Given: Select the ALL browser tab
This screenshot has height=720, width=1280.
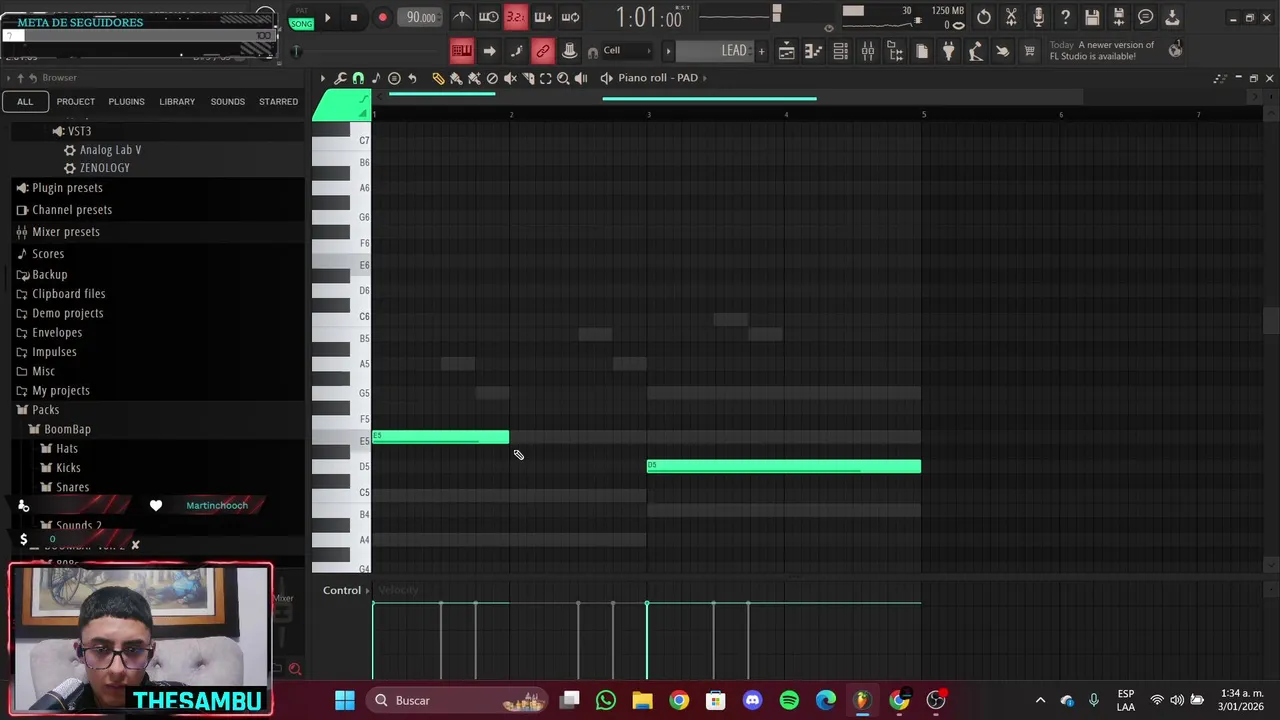Looking at the screenshot, I should (25, 101).
